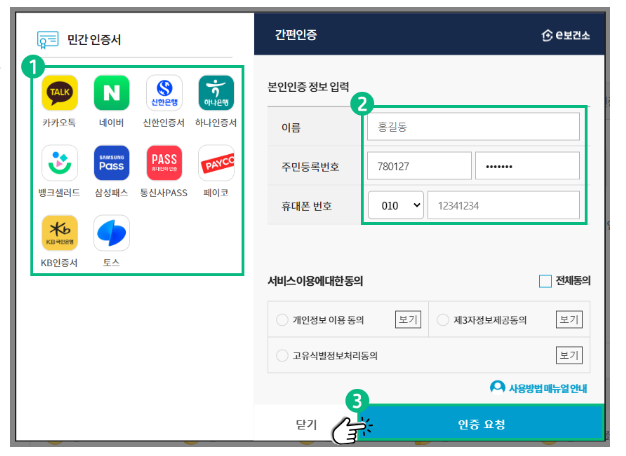Image resolution: width=626 pixels, height=456 pixels.
Task: Focus the resident number front field 780127
Action: click(x=419, y=166)
